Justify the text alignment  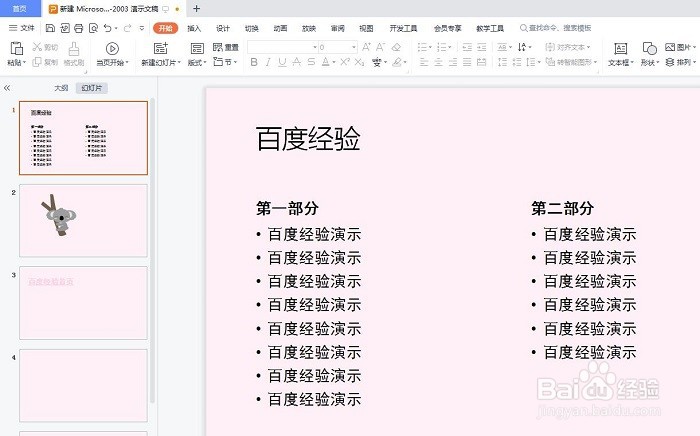pyautogui.click(x=467, y=62)
